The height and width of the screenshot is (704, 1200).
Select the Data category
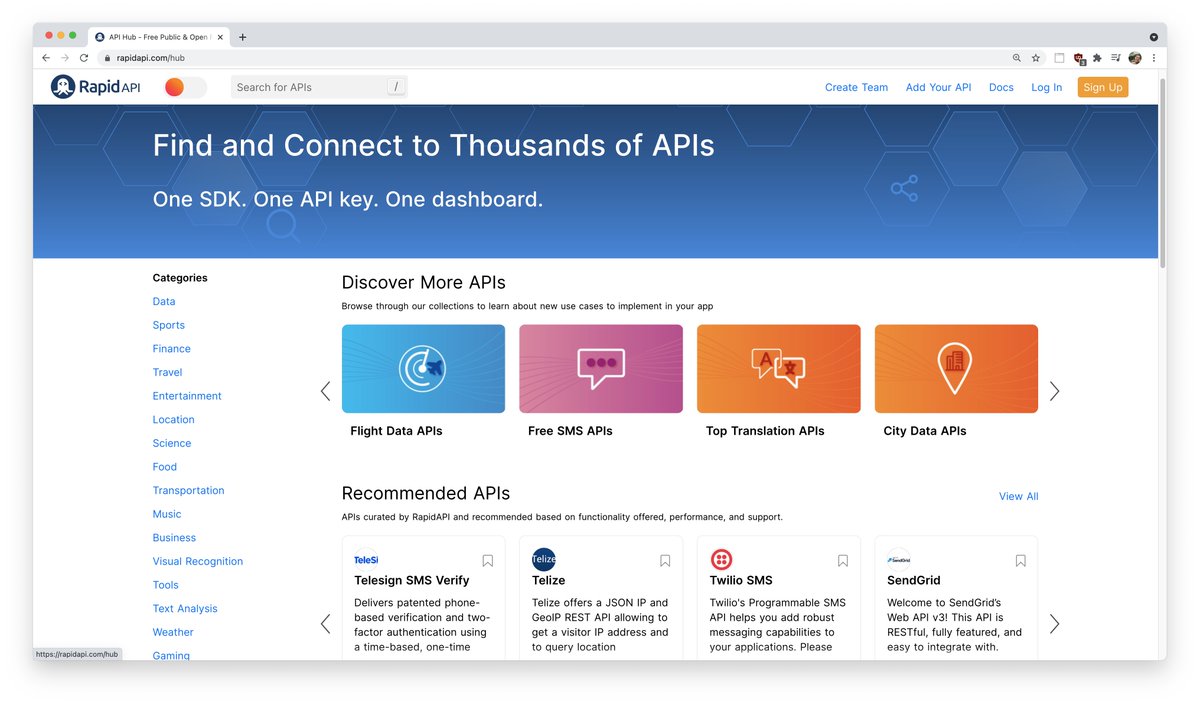click(x=164, y=301)
